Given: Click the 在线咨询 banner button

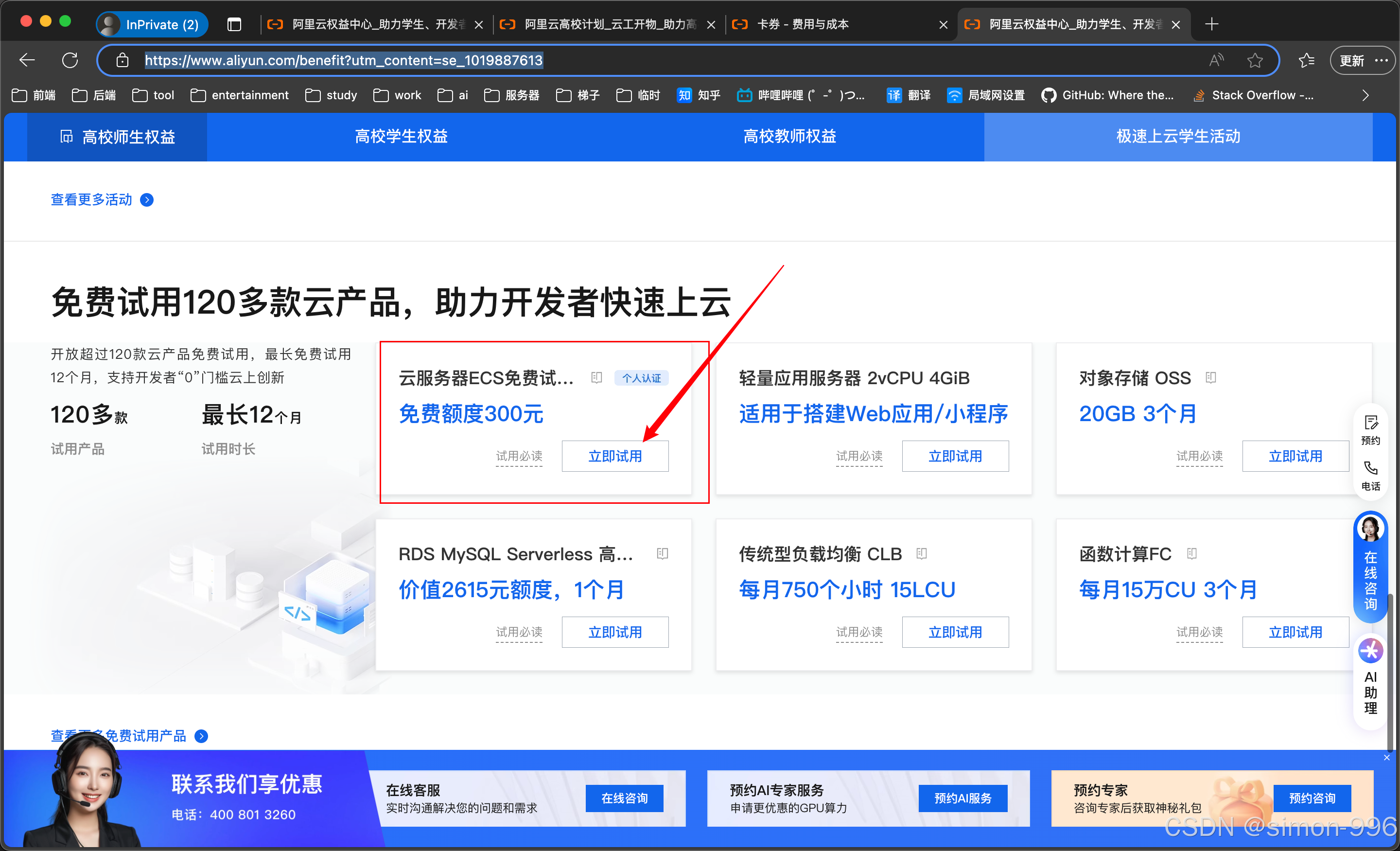Looking at the screenshot, I should click(x=625, y=798).
